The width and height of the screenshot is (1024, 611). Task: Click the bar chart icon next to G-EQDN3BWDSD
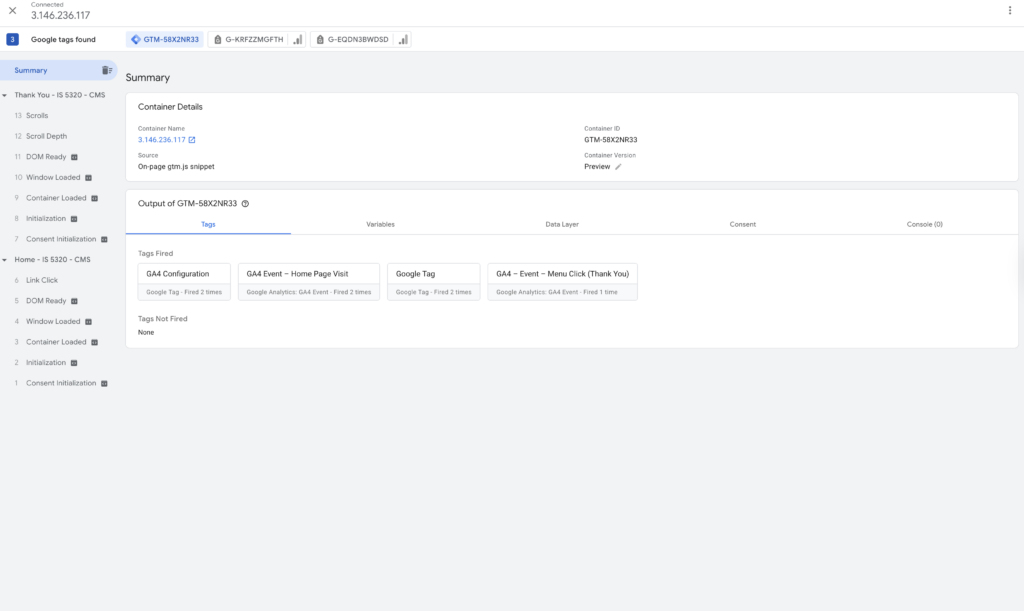(402, 40)
